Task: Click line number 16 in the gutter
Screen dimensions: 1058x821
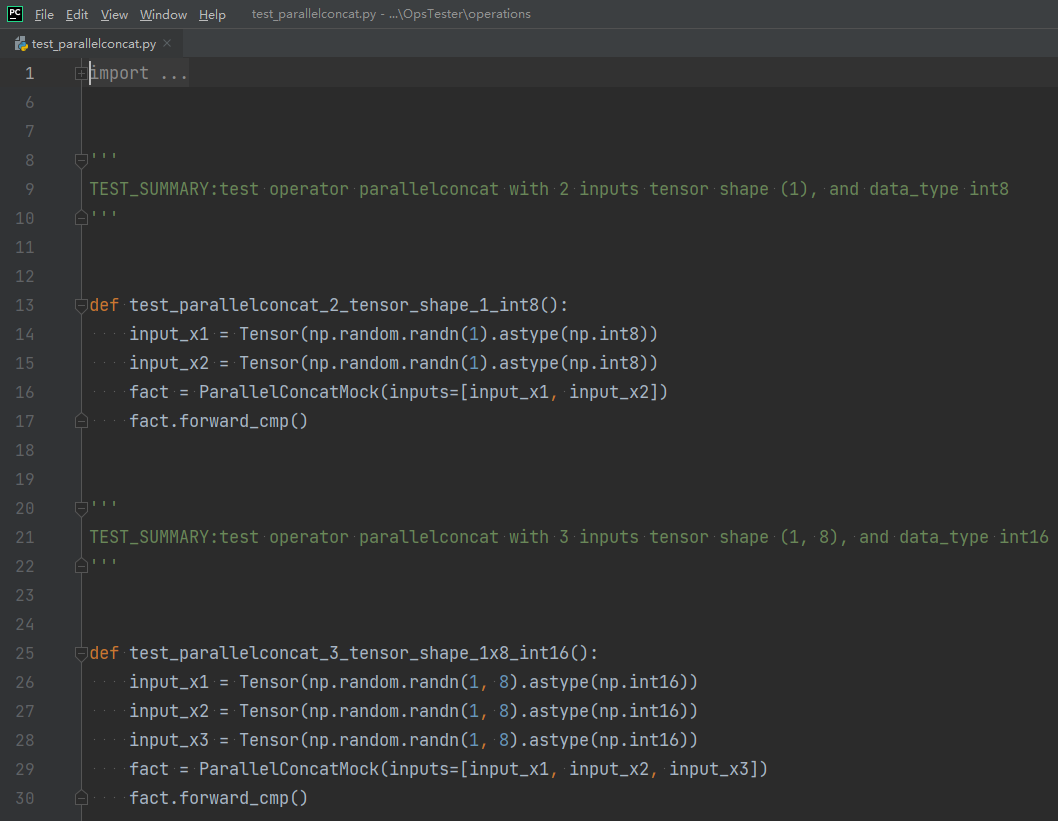Action: 24,392
